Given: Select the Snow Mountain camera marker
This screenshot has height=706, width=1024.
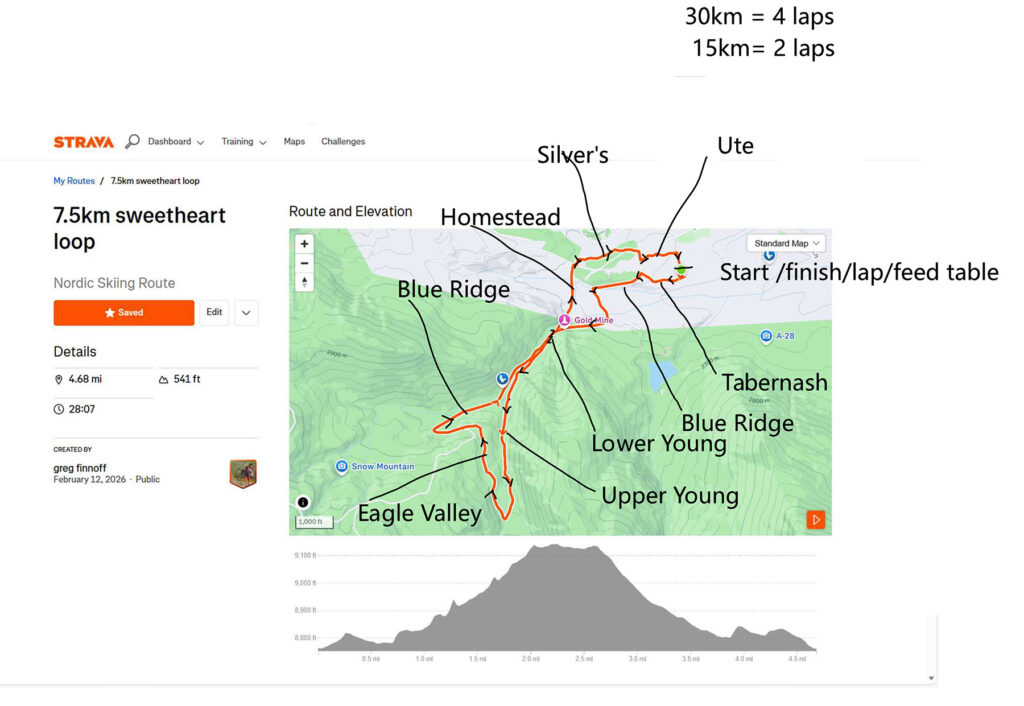Looking at the screenshot, I should click(342, 466).
